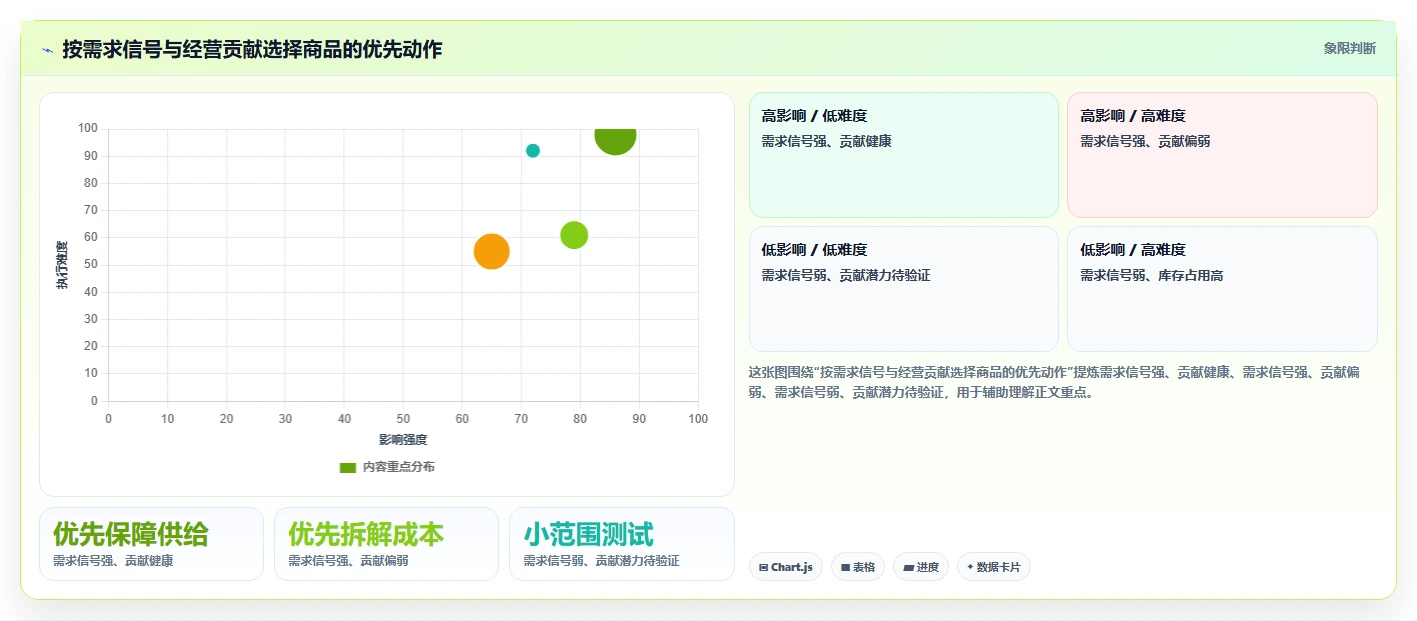
Task: Open the 小范围测试 card
Action: point(622,544)
